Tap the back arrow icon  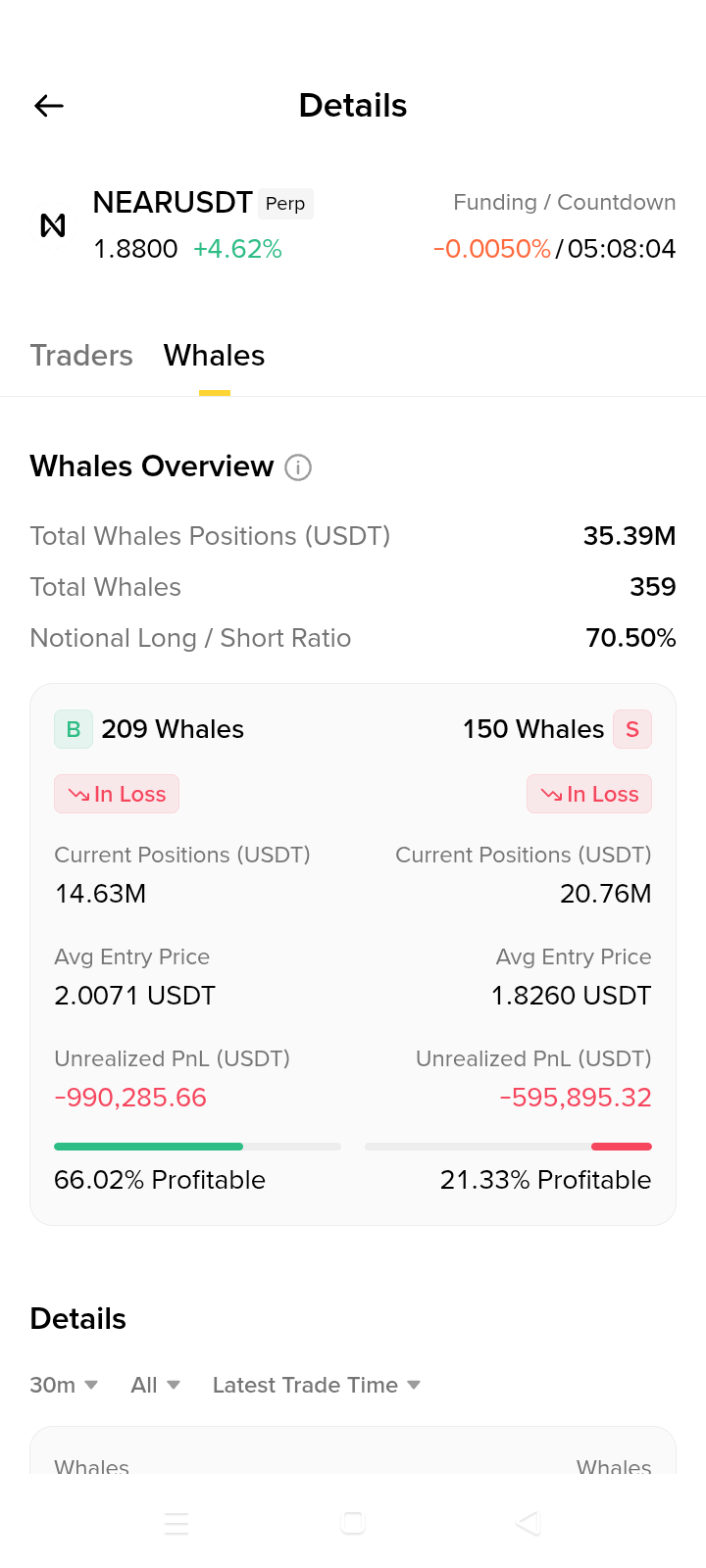click(x=49, y=106)
